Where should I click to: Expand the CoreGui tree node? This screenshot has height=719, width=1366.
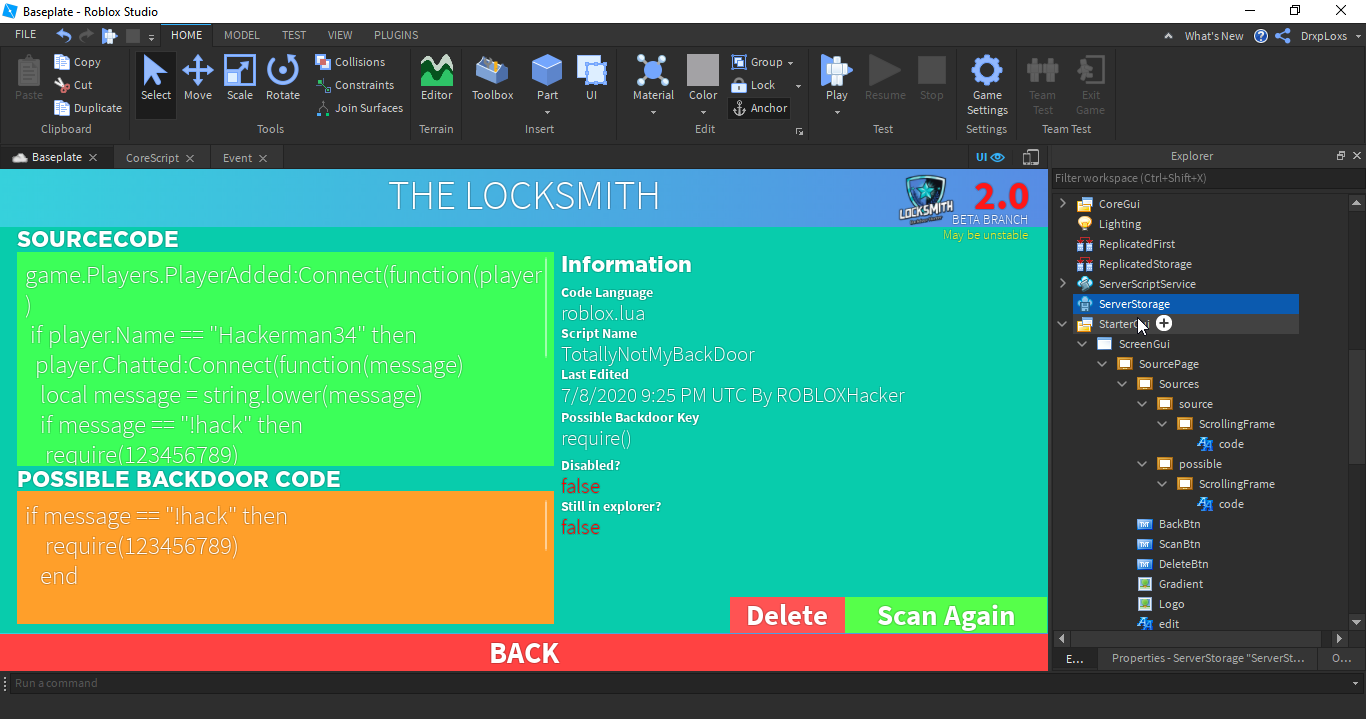click(x=1063, y=204)
